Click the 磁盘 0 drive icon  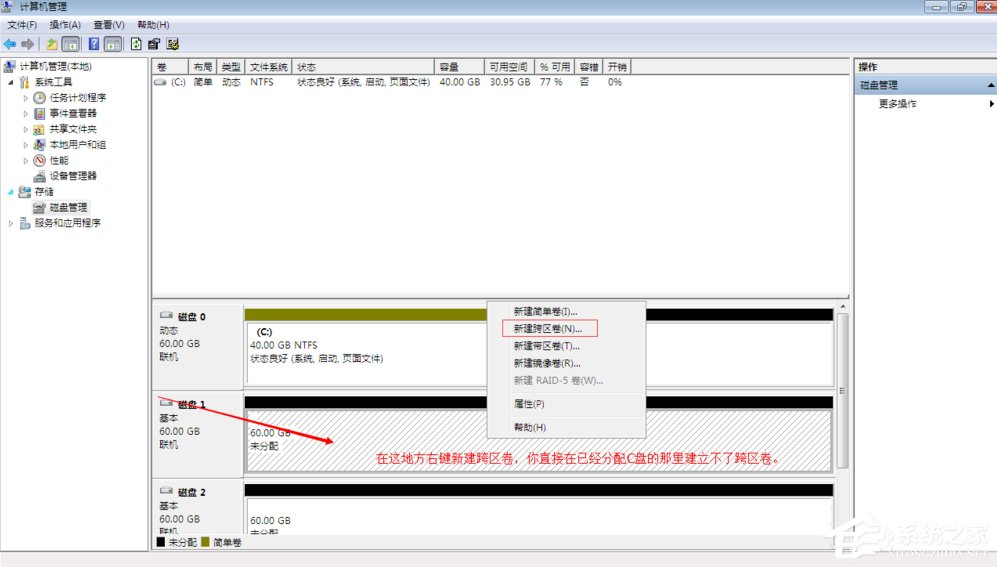tap(167, 315)
